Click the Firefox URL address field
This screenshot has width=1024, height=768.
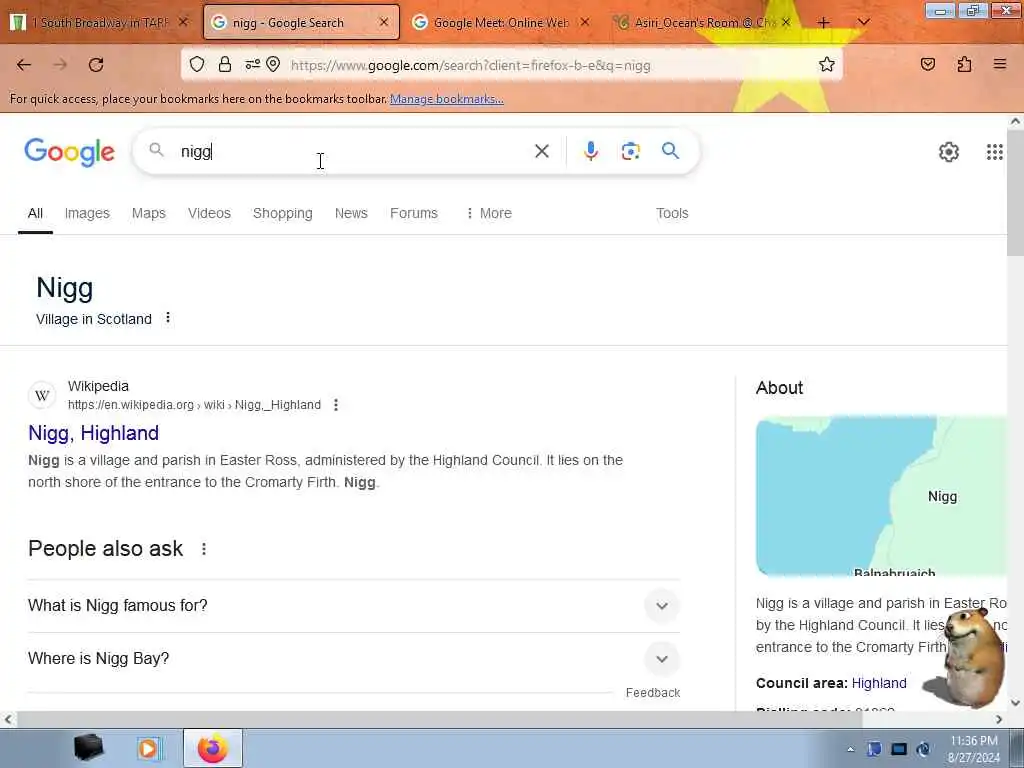pyautogui.click(x=549, y=65)
